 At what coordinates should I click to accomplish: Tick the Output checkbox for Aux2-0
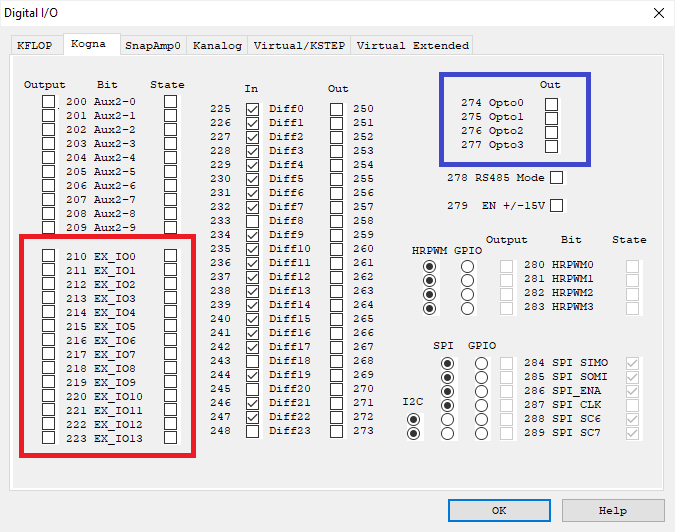[x=48, y=102]
